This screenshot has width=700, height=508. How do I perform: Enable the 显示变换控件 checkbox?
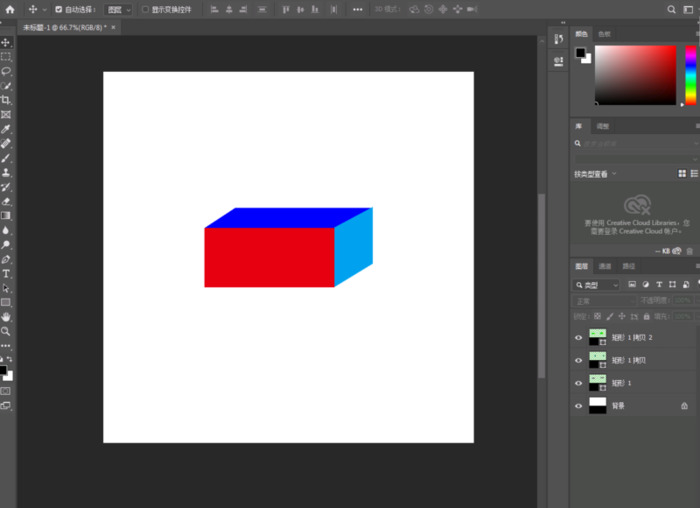pos(144,9)
